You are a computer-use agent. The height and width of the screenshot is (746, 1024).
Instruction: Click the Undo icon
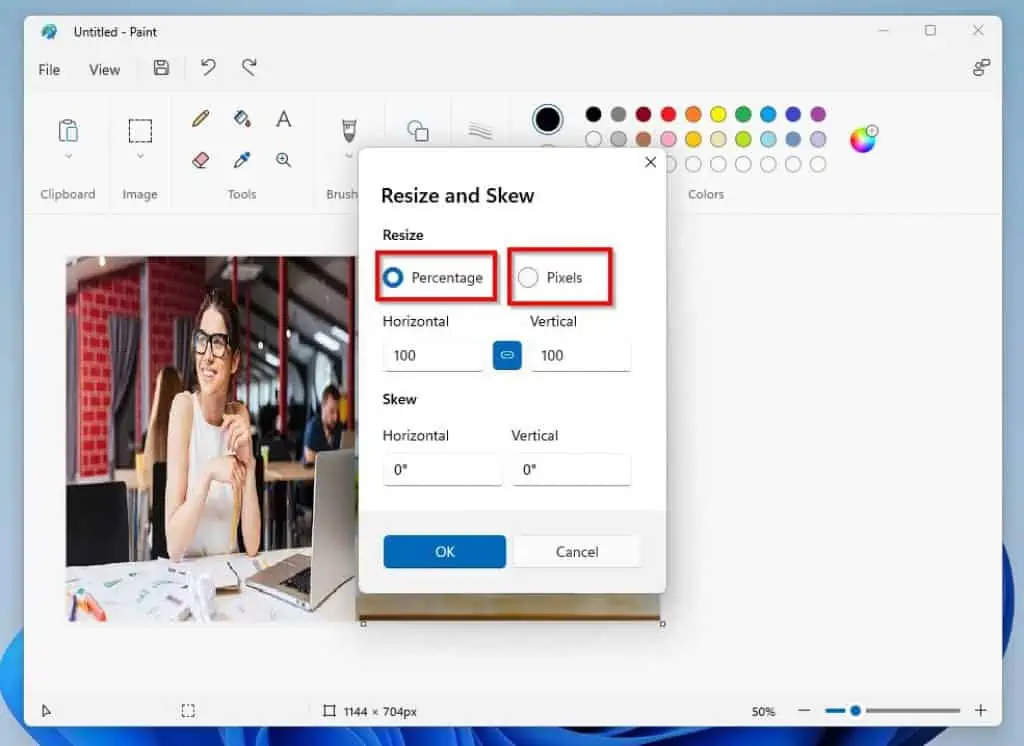pos(207,68)
